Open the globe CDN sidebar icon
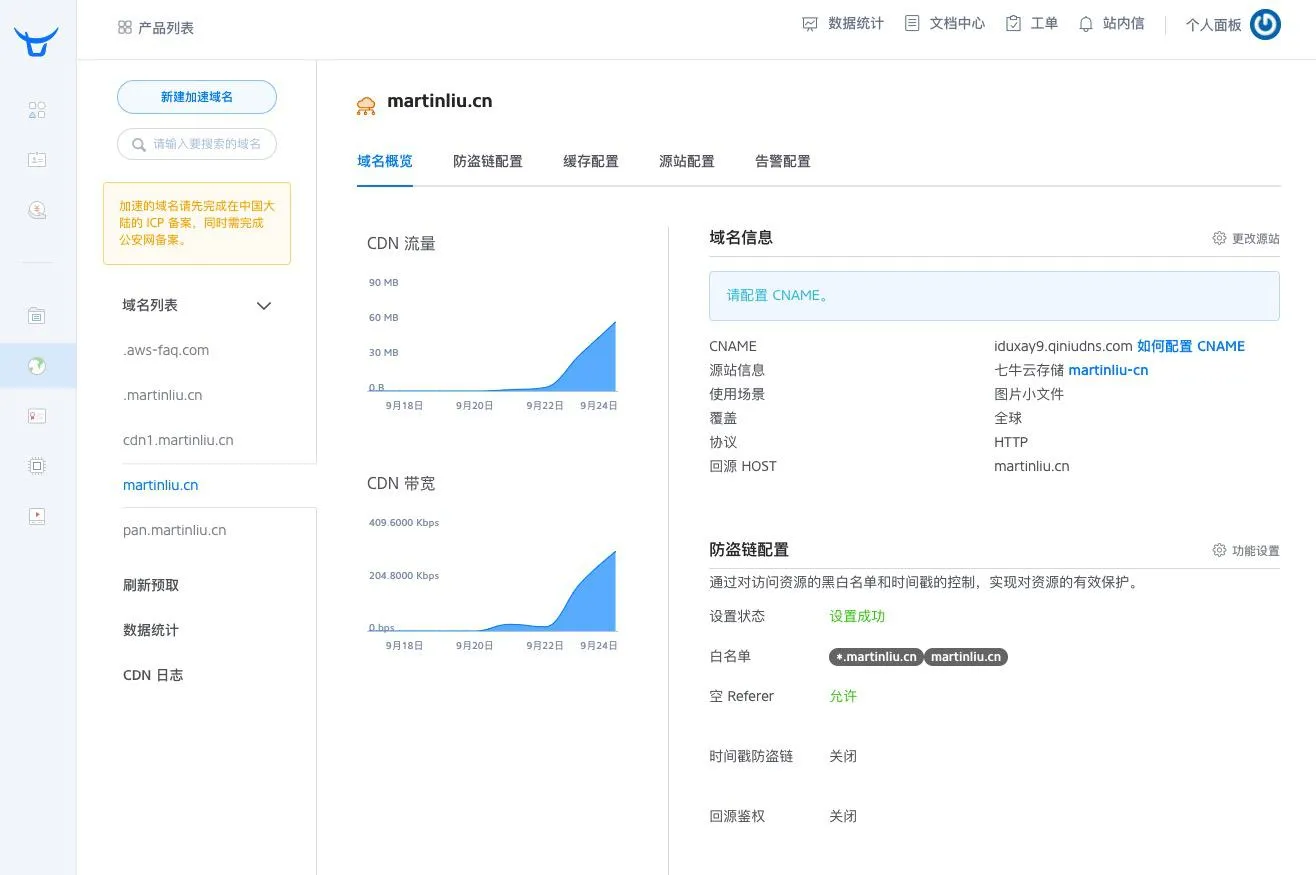Viewport: 1316px width, 875px height. pyautogui.click(x=37, y=366)
